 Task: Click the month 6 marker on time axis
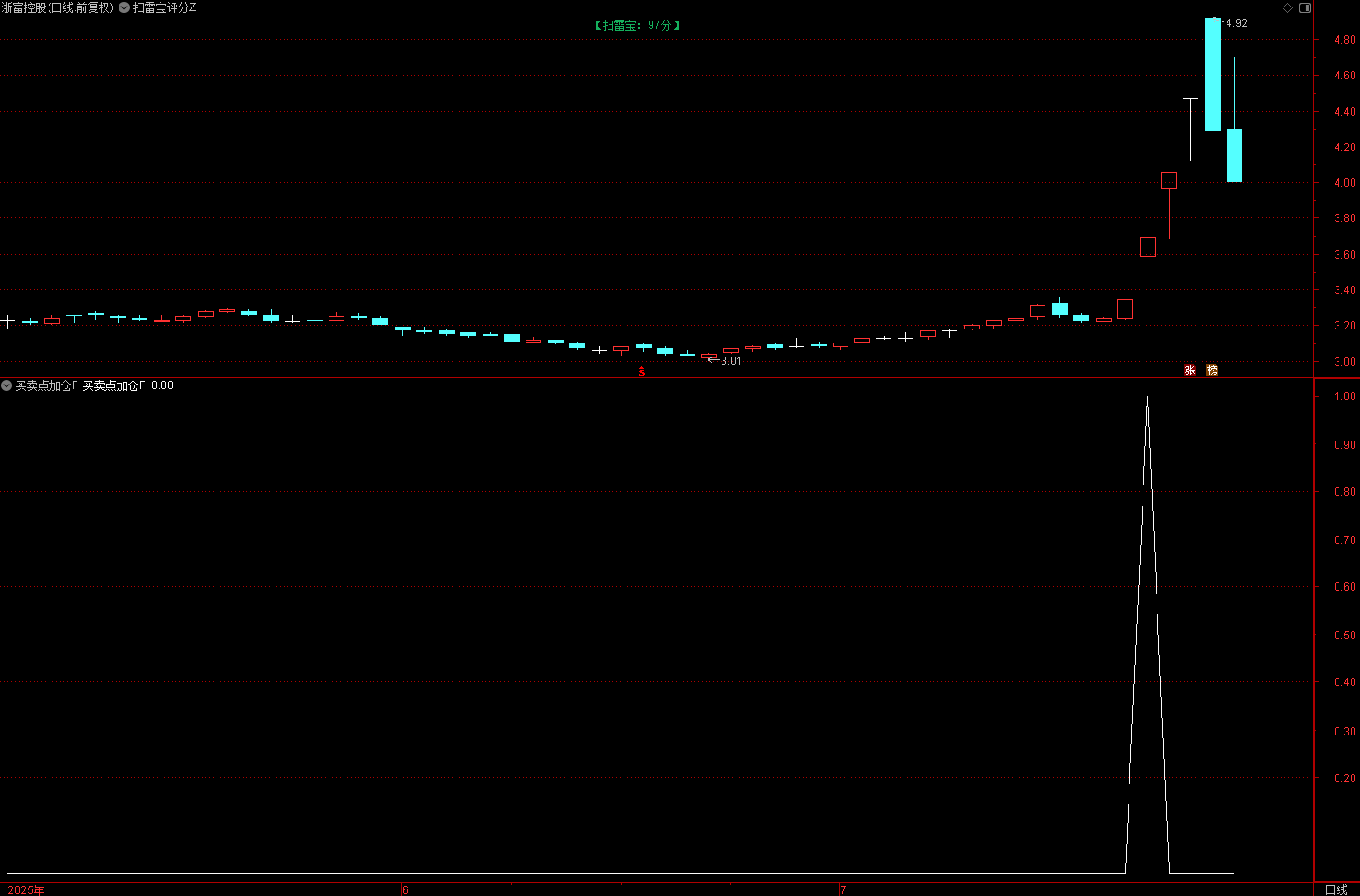[405, 889]
